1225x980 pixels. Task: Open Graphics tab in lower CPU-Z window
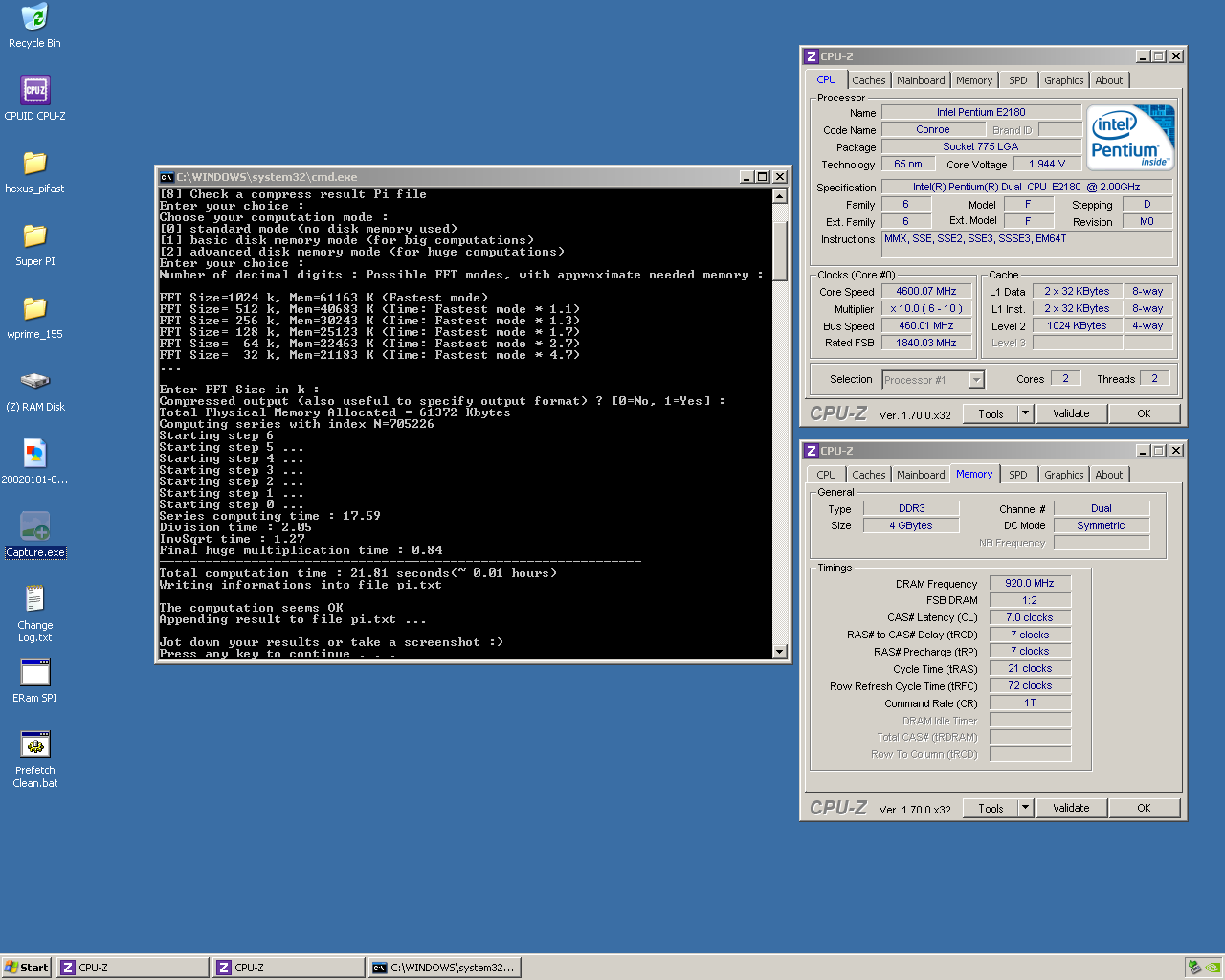pos(1064,475)
